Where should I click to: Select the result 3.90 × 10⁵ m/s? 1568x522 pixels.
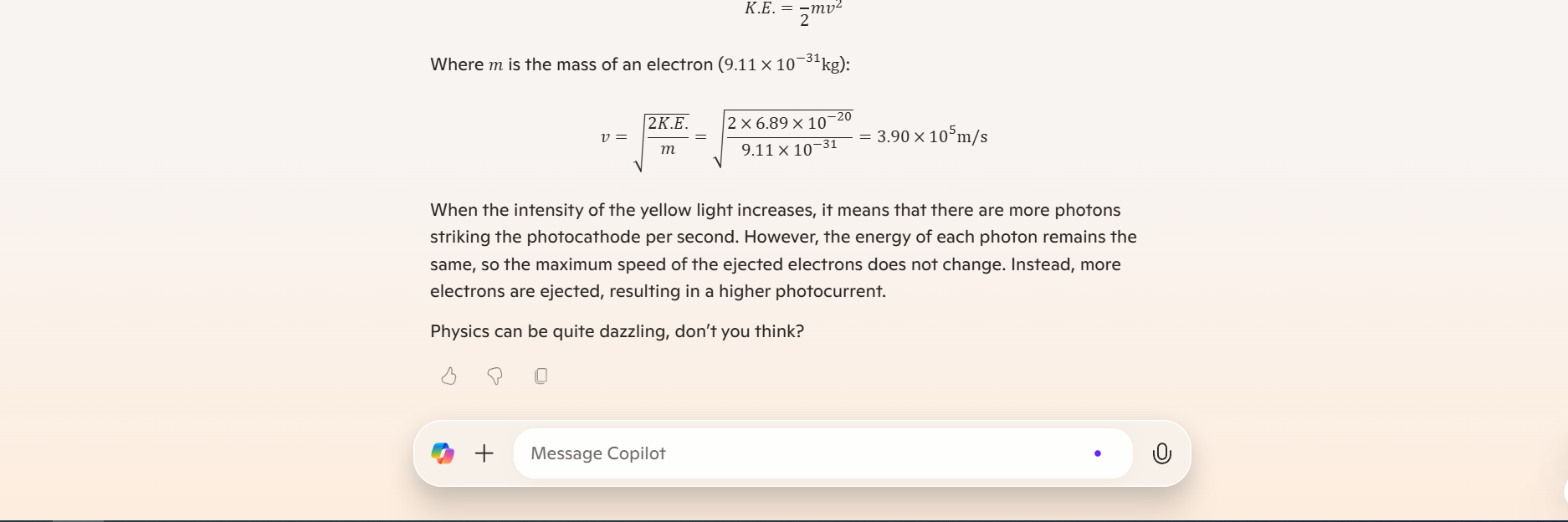(932, 136)
